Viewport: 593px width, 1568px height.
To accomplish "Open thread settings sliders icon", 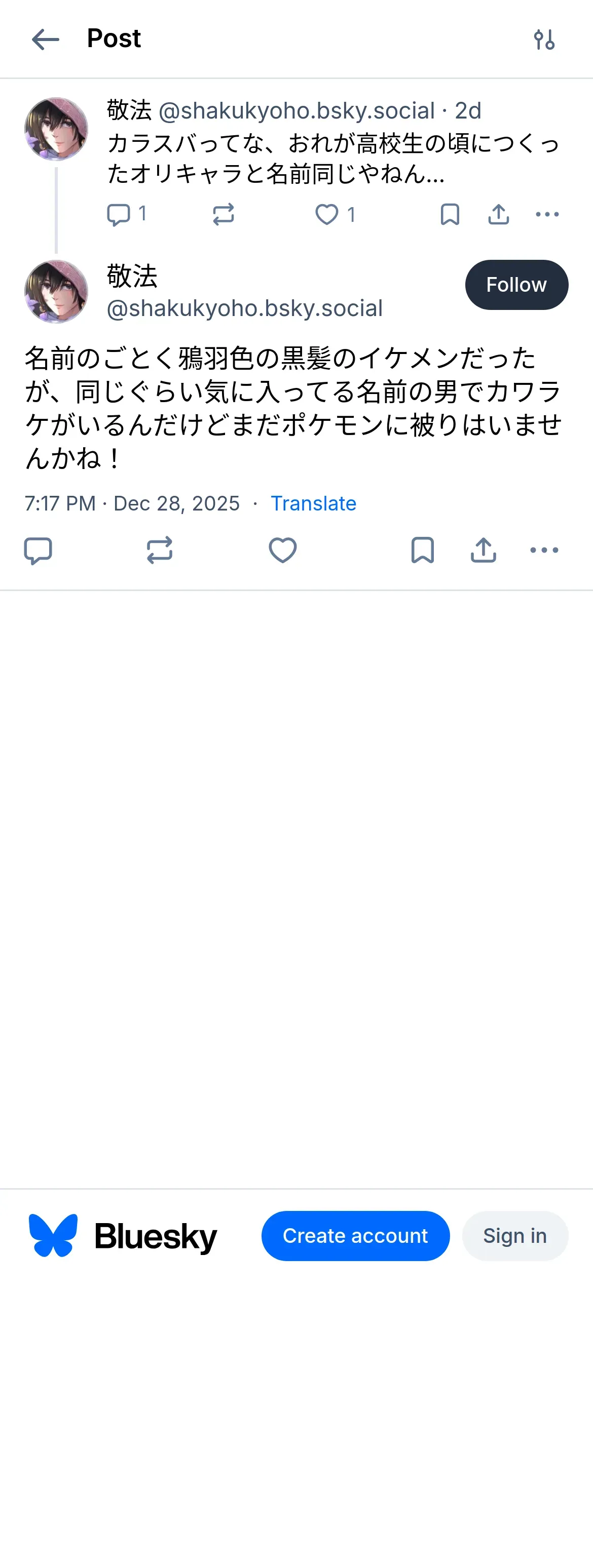I will click(x=544, y=40).
